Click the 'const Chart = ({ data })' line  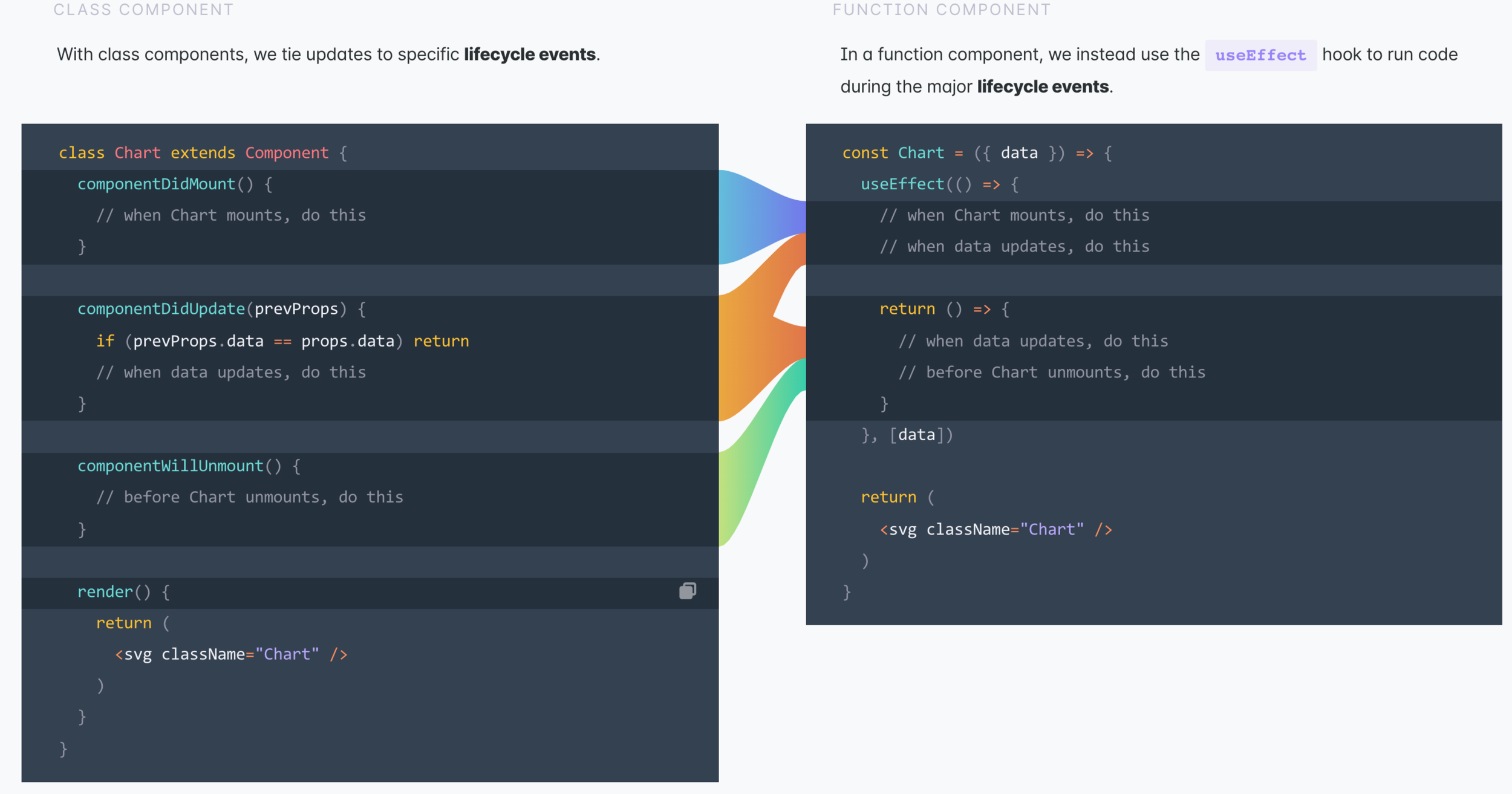click(x=976, y=152)
